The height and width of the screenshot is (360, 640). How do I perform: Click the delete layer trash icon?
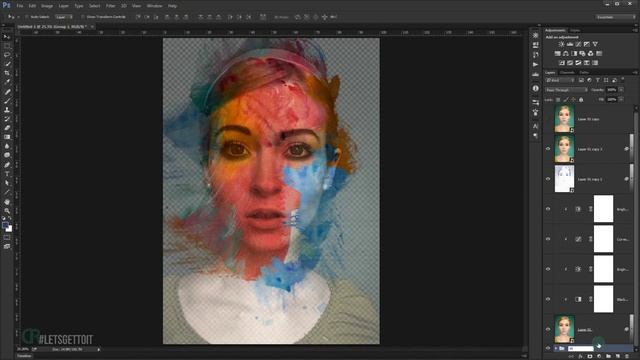tap(627, 356)
